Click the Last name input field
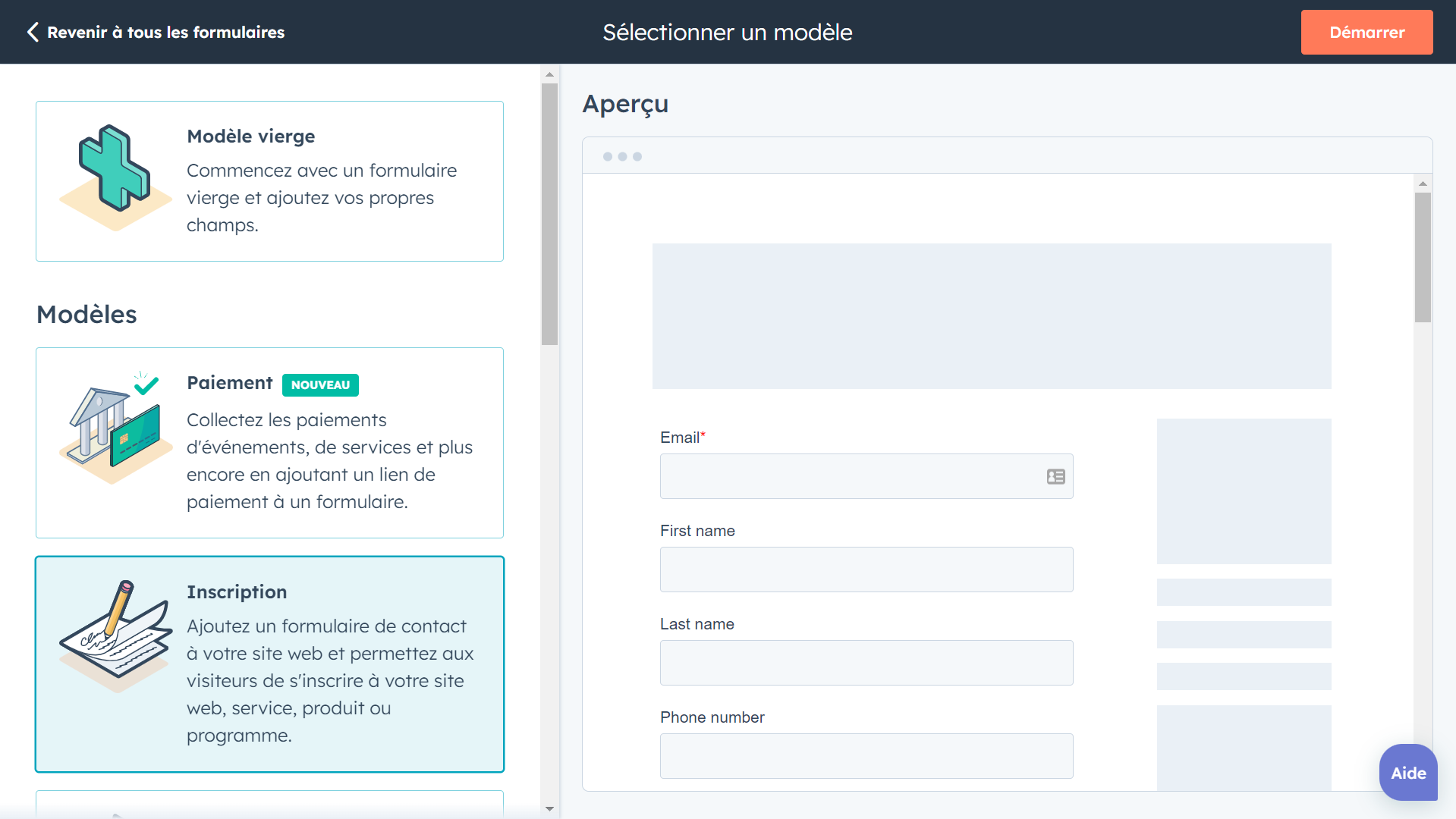 (x=866, y=663)
